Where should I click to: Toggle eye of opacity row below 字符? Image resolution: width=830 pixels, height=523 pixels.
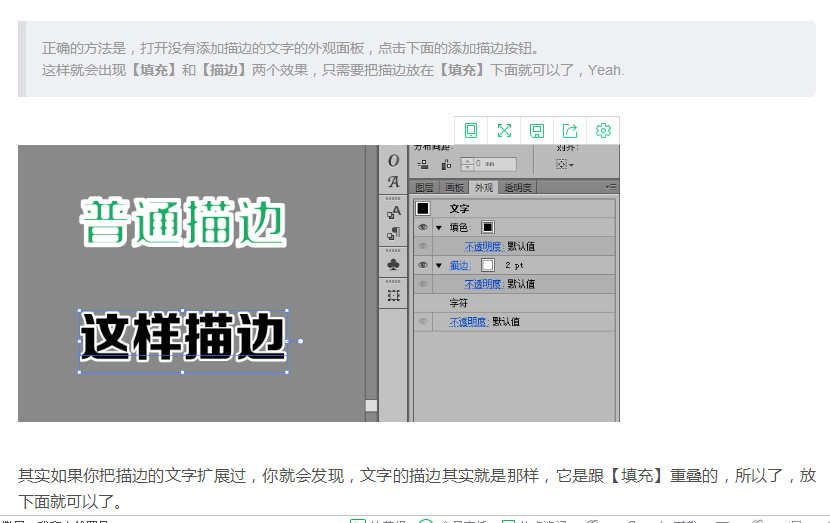coord(422,322)
